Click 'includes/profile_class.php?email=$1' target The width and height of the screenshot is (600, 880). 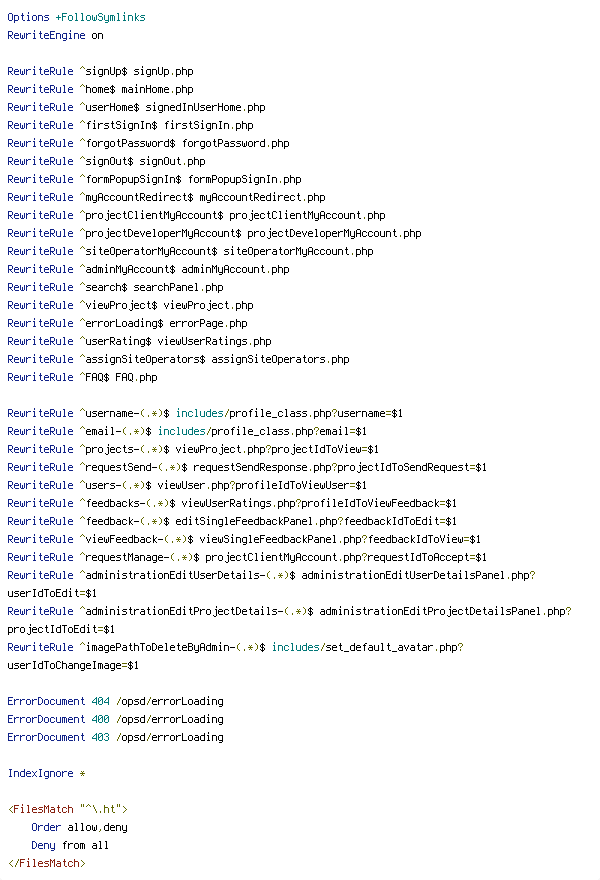tap(263, 430)
